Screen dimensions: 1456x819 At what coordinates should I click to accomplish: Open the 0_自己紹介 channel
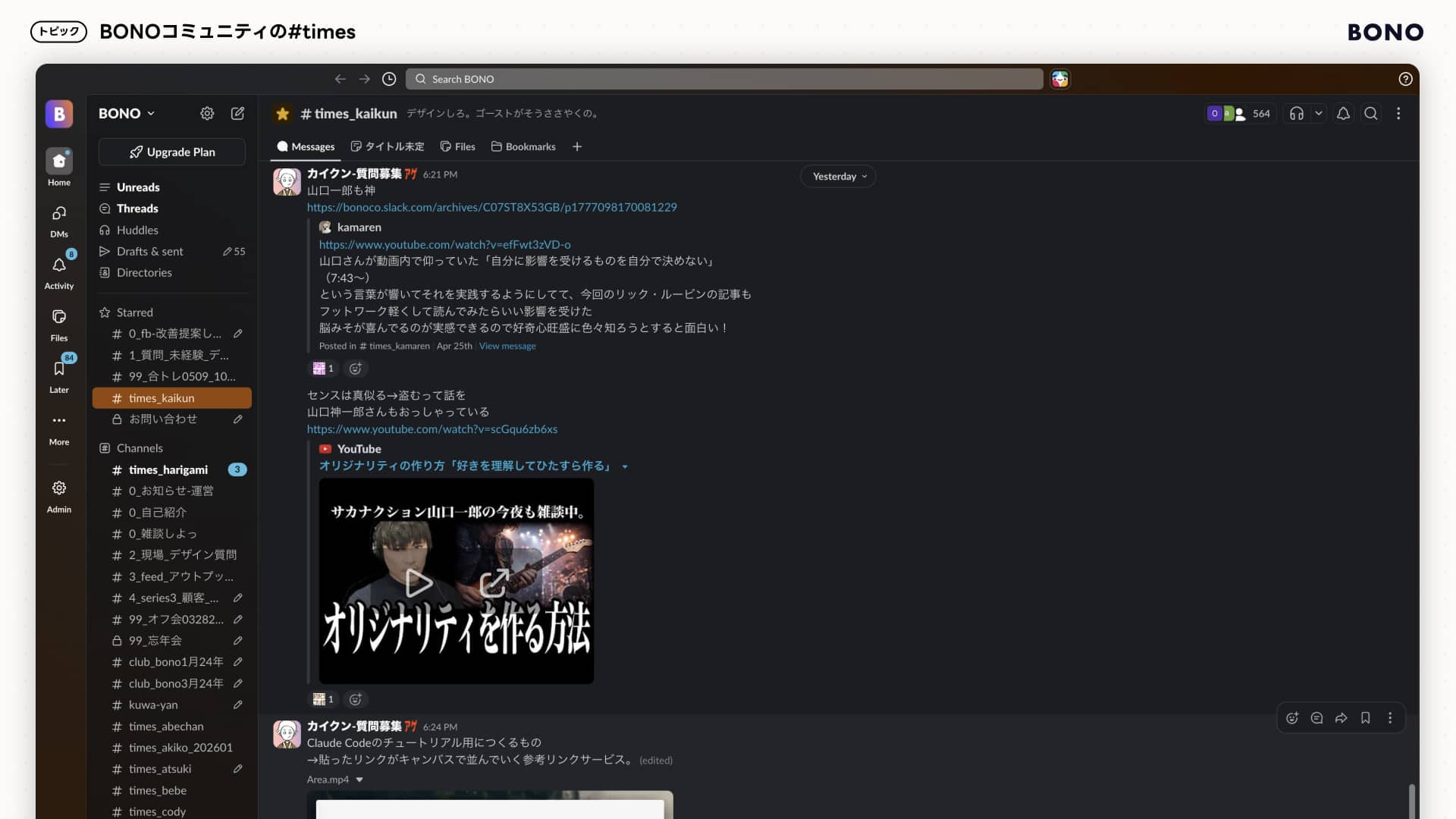coord(172,513)
